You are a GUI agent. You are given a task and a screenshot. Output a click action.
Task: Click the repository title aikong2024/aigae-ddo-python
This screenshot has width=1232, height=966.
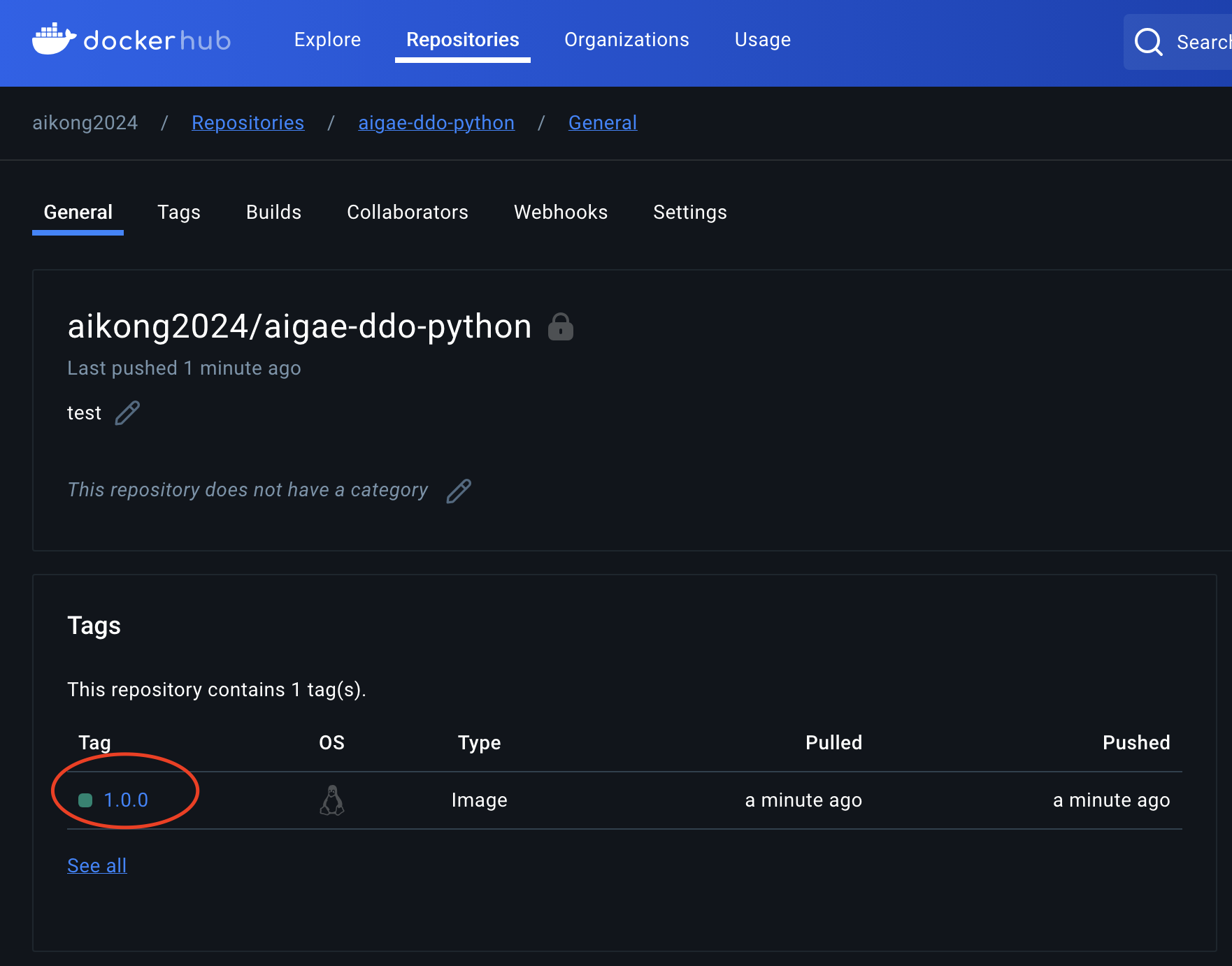pyautogui.click(x=299, y=326)
